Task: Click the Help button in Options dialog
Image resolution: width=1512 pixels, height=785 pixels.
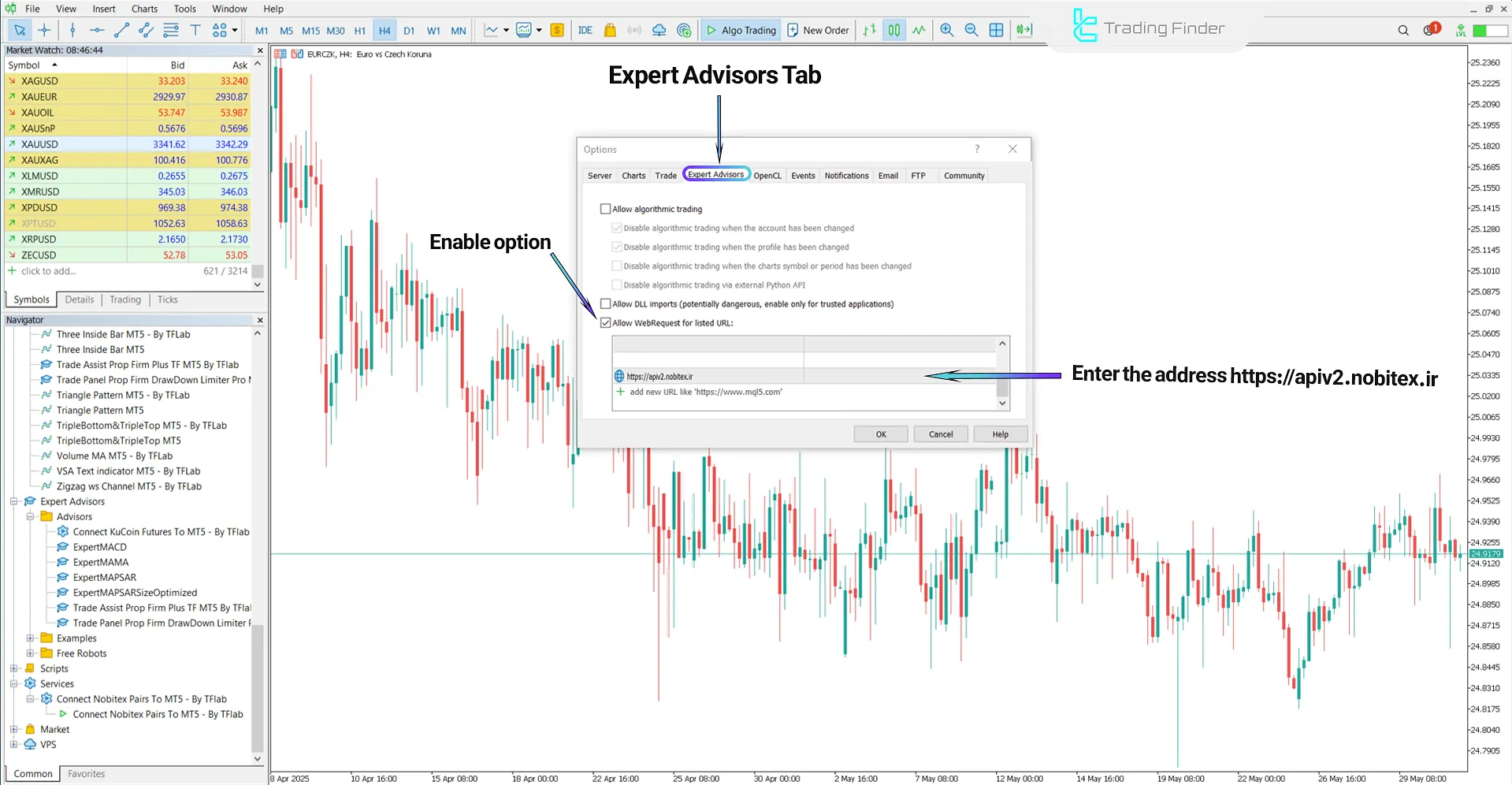Action: pyautogui.click(x=1000, y=433)
